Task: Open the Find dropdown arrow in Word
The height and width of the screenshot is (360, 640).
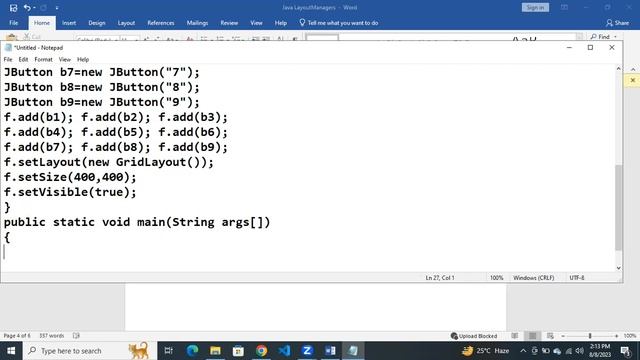Action: point(616,37)
